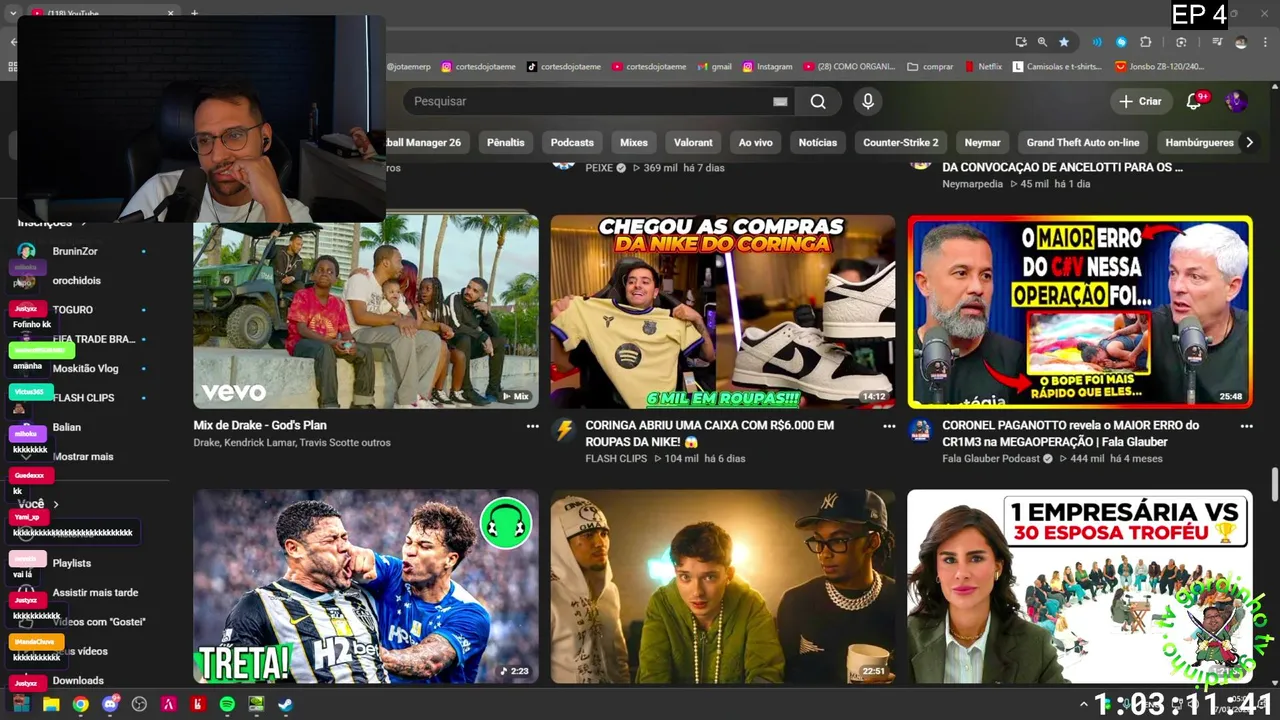1280x720 pixels.
Task: Select the Notícias filter chip
Action: click(x=818, y=142)
